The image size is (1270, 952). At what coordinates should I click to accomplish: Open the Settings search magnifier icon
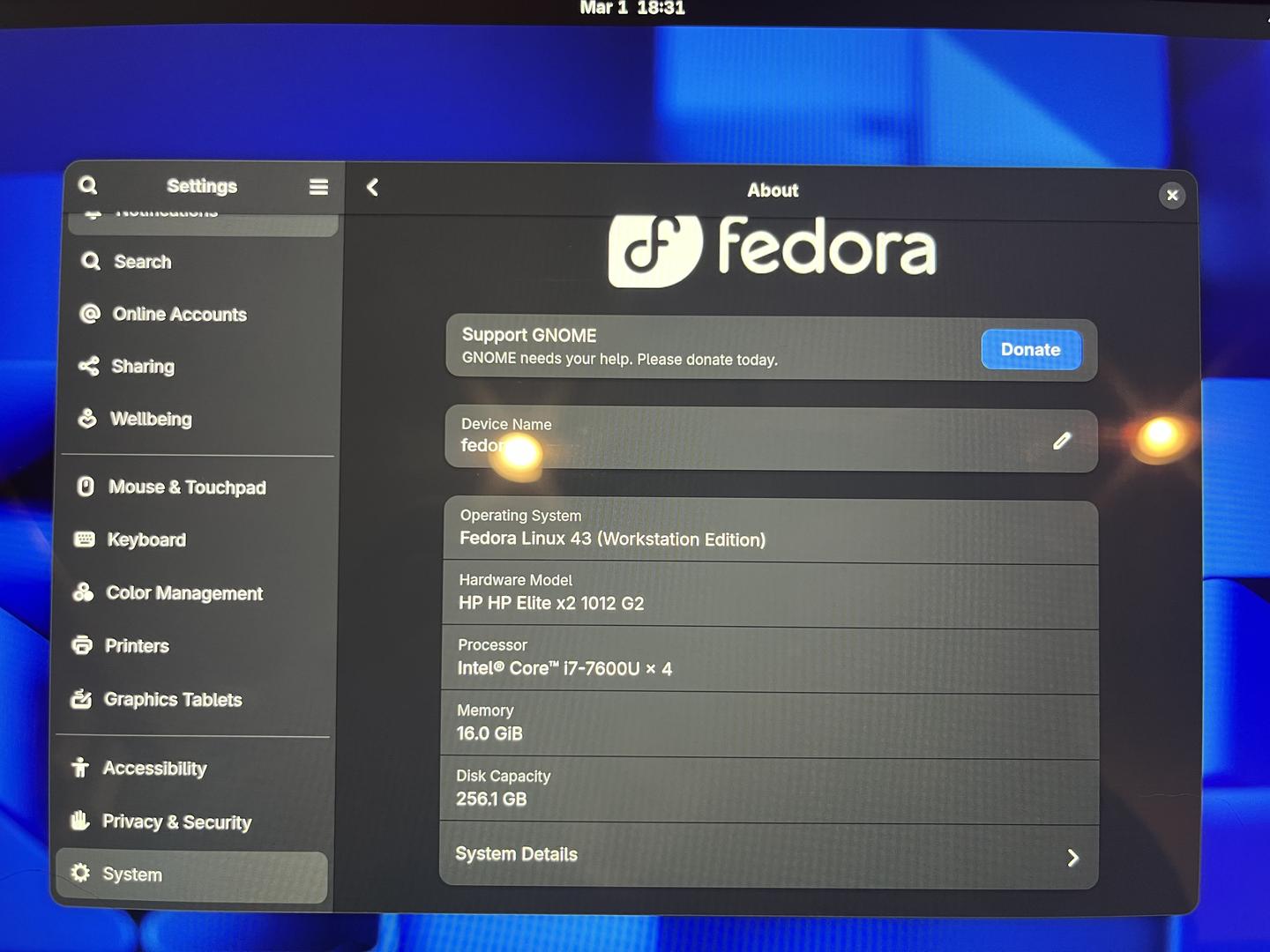click(87, 185)
